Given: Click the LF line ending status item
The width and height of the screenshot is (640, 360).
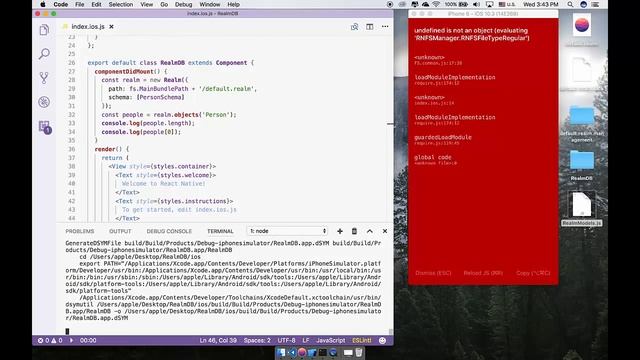Looking at the screenshot, I should (x=306, y=340).
